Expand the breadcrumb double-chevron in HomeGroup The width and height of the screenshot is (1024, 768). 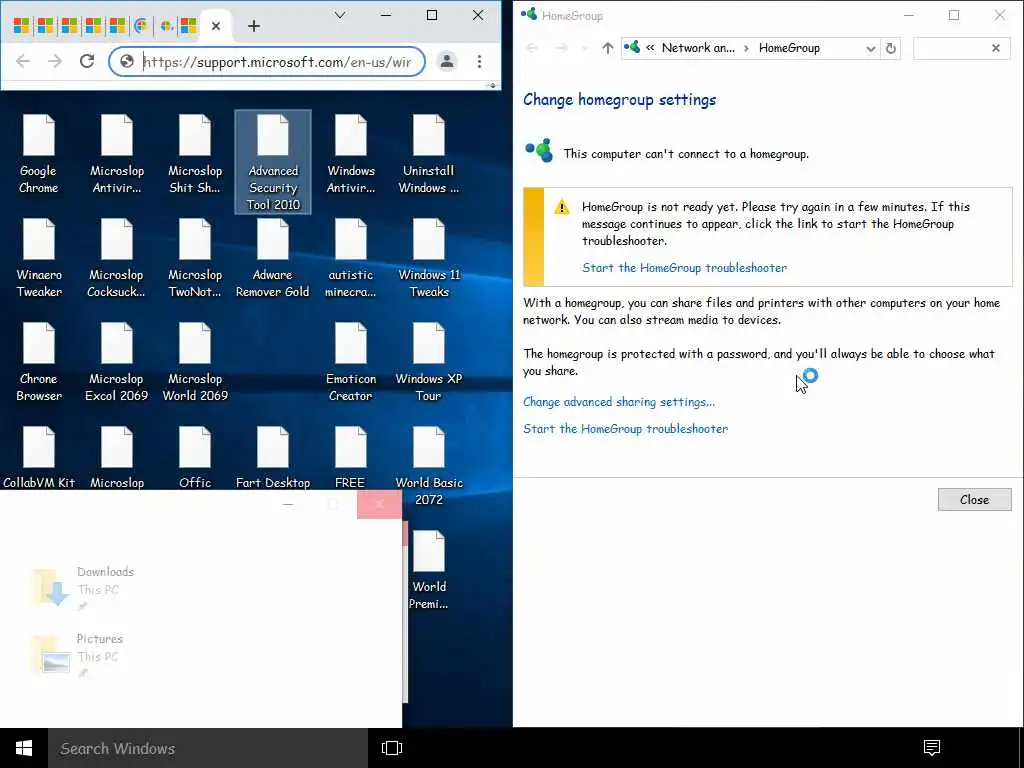[650, 48]
